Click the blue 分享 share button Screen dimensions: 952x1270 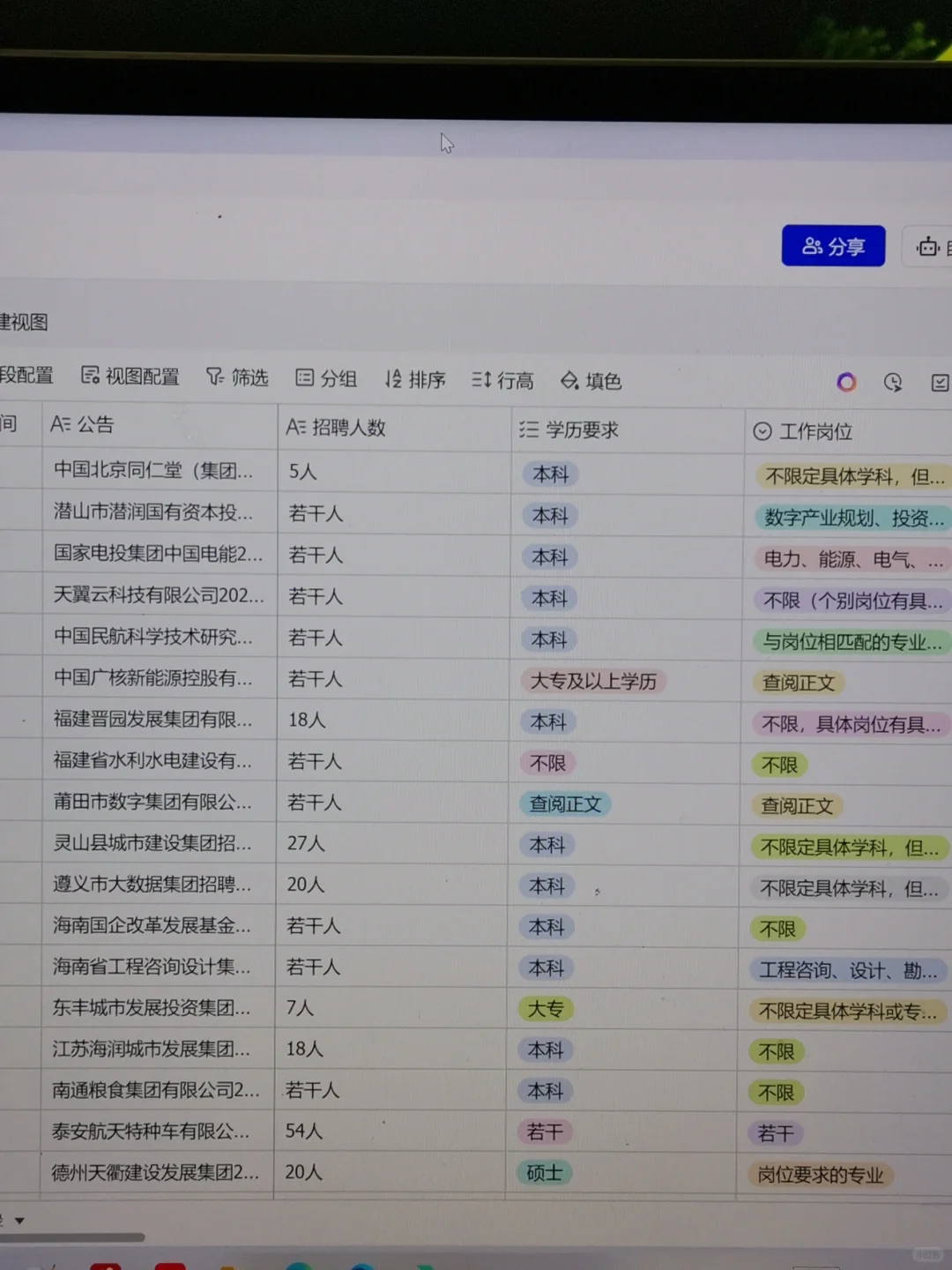(x=832, y=246)
